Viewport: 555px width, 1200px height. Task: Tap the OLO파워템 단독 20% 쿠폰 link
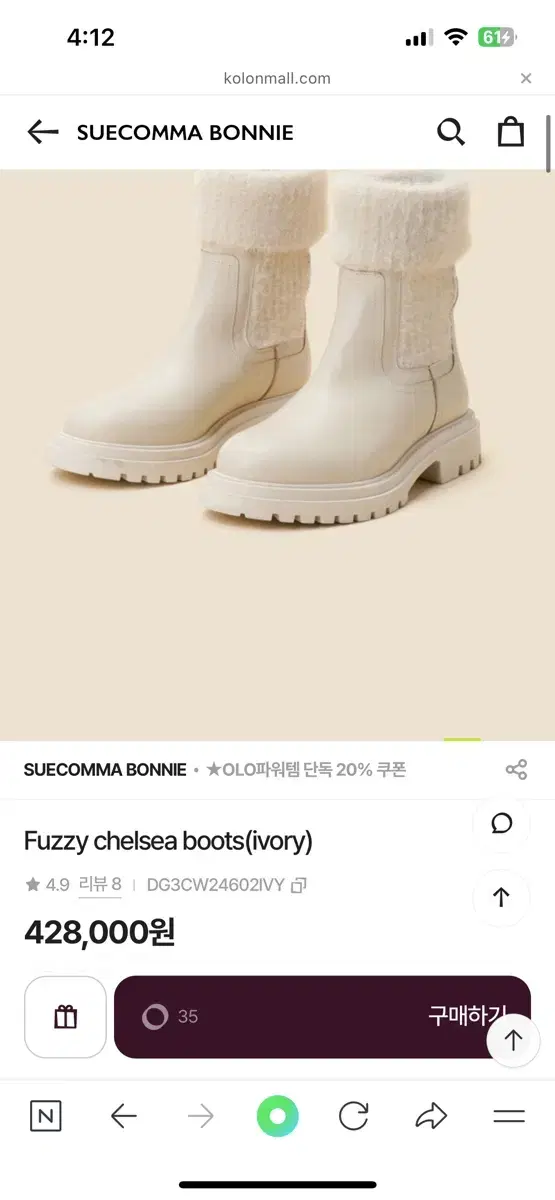click(x=306, y=769)
